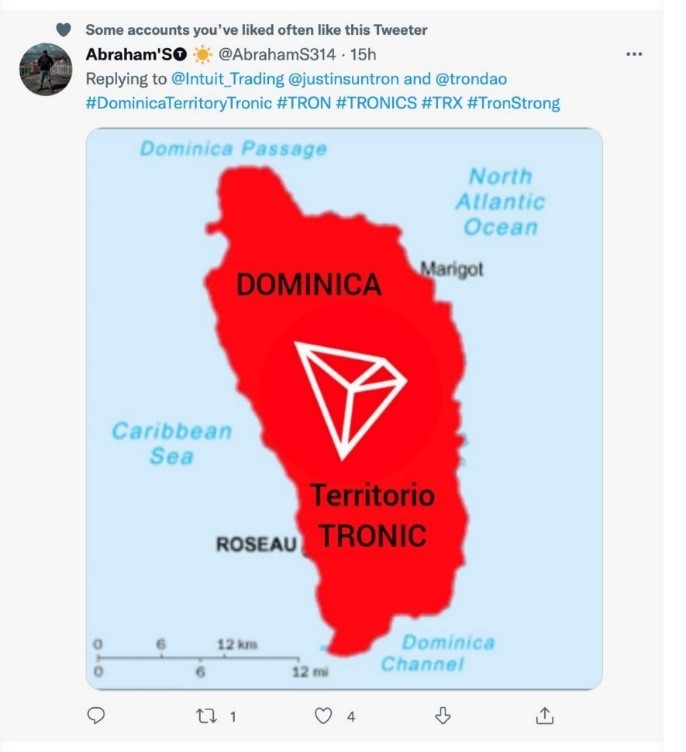The image size is (686, 752).
Task: Open the @trondao mention
Action: tap(473, 78)
